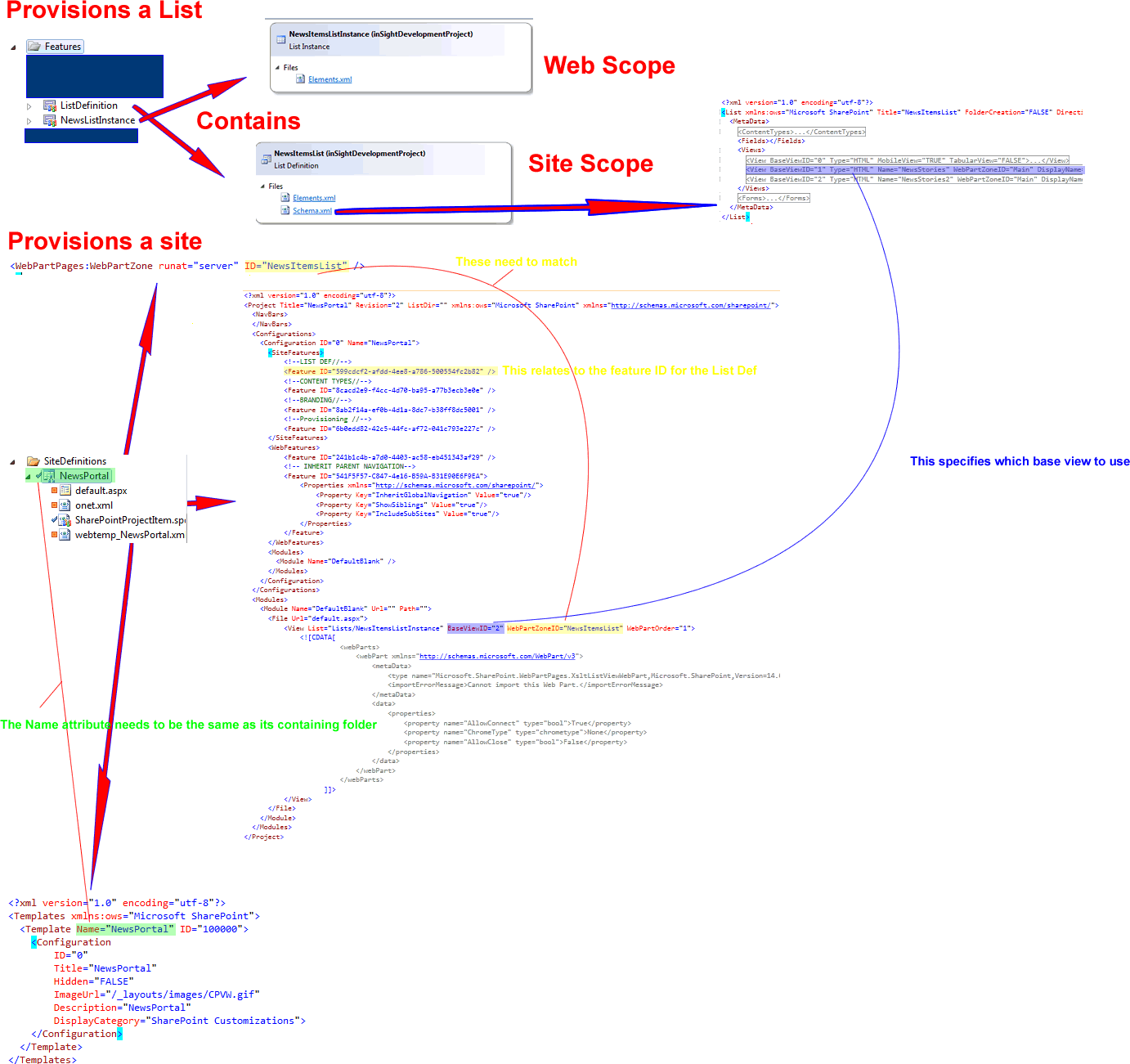Click the ListDefinition feature icon
Viewport: 1130px width, 1064px height.
coord(50,106)
